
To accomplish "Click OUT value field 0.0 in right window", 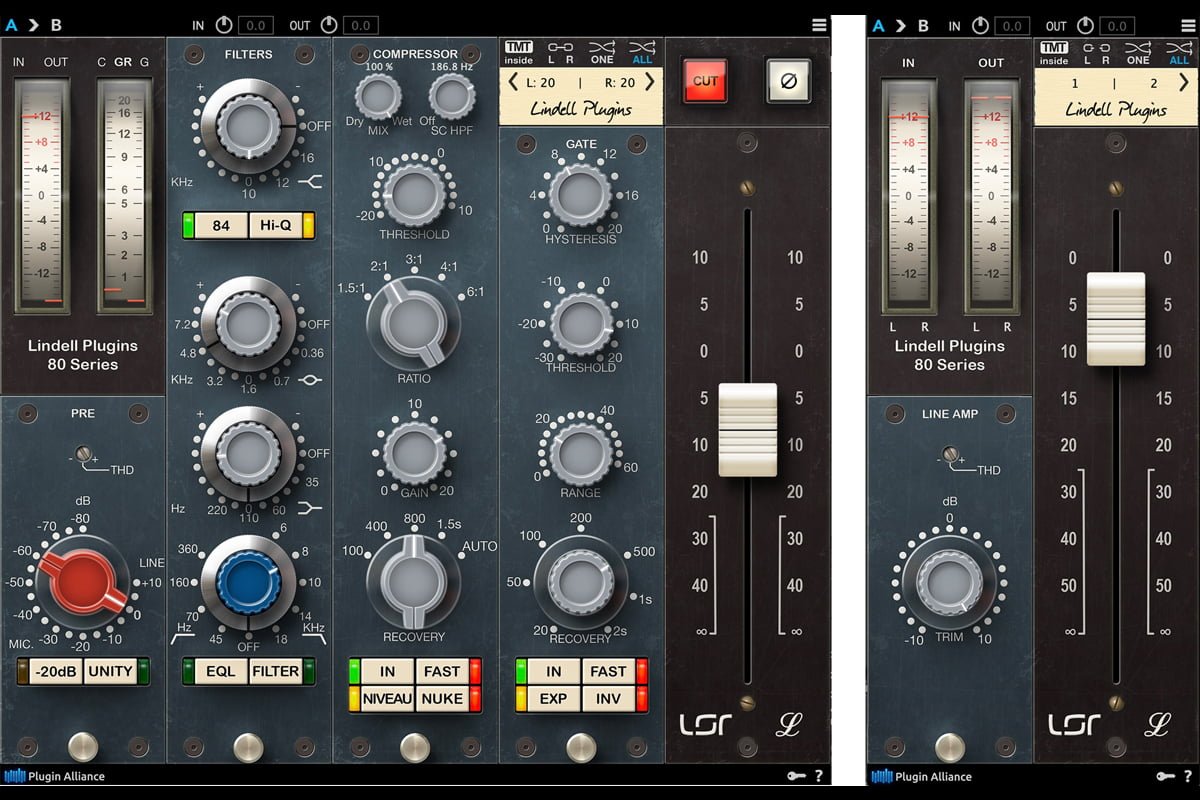I will (1118, 25).
